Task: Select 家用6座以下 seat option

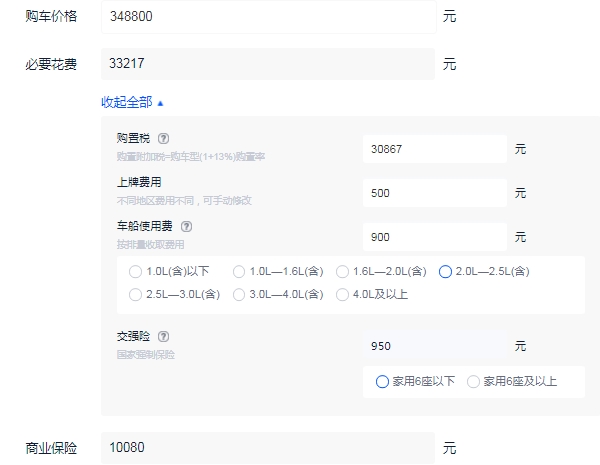Action: pyautogui.click(x=382, y=381)
